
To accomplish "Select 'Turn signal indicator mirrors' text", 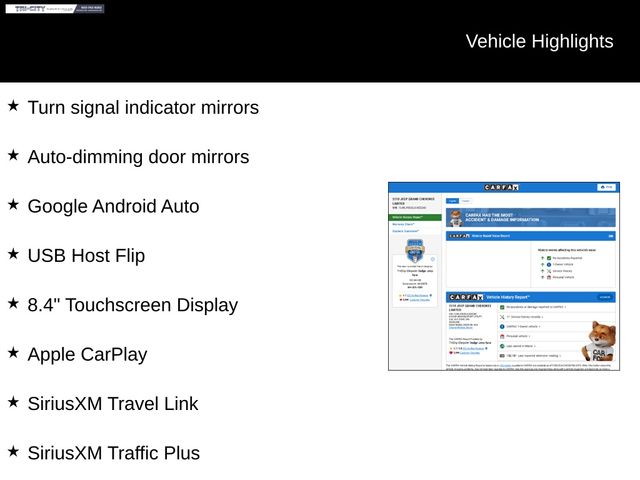I will (143, 108).
